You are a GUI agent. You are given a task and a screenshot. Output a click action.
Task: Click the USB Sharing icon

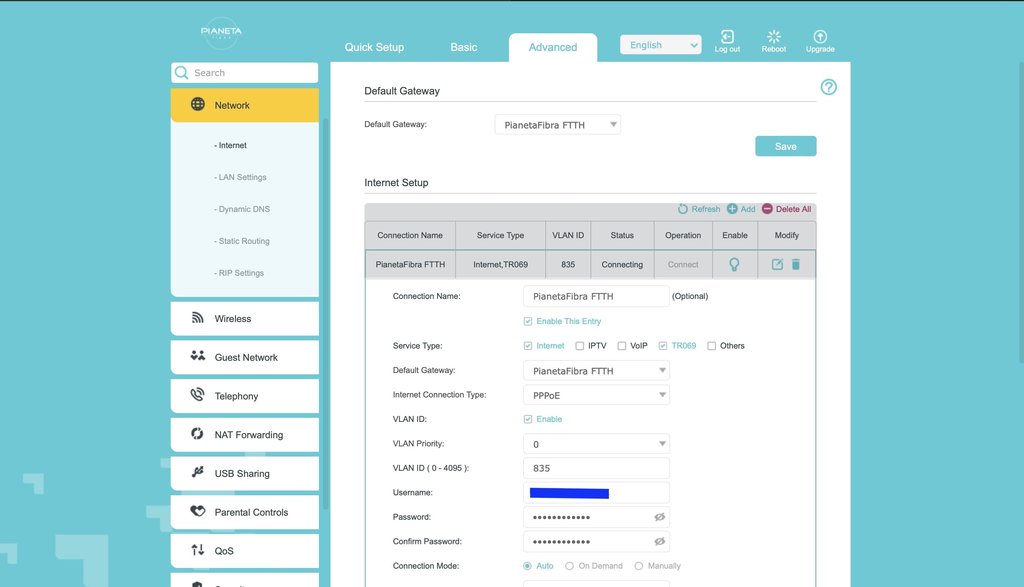(x=197, y=472)
